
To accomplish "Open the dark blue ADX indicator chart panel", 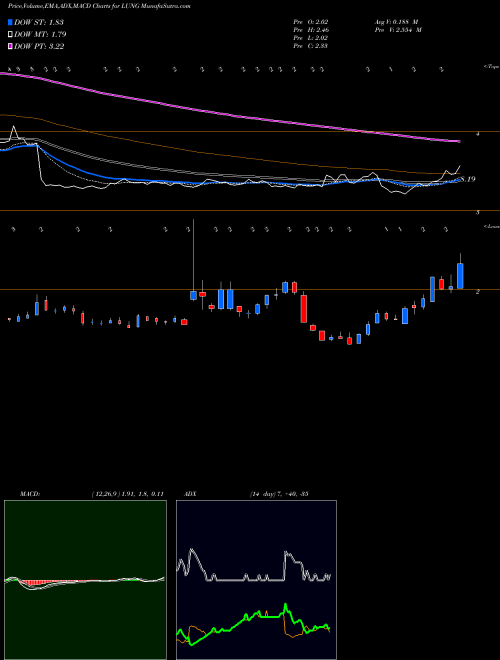I will pyautogui.click(x=256, y=580).
